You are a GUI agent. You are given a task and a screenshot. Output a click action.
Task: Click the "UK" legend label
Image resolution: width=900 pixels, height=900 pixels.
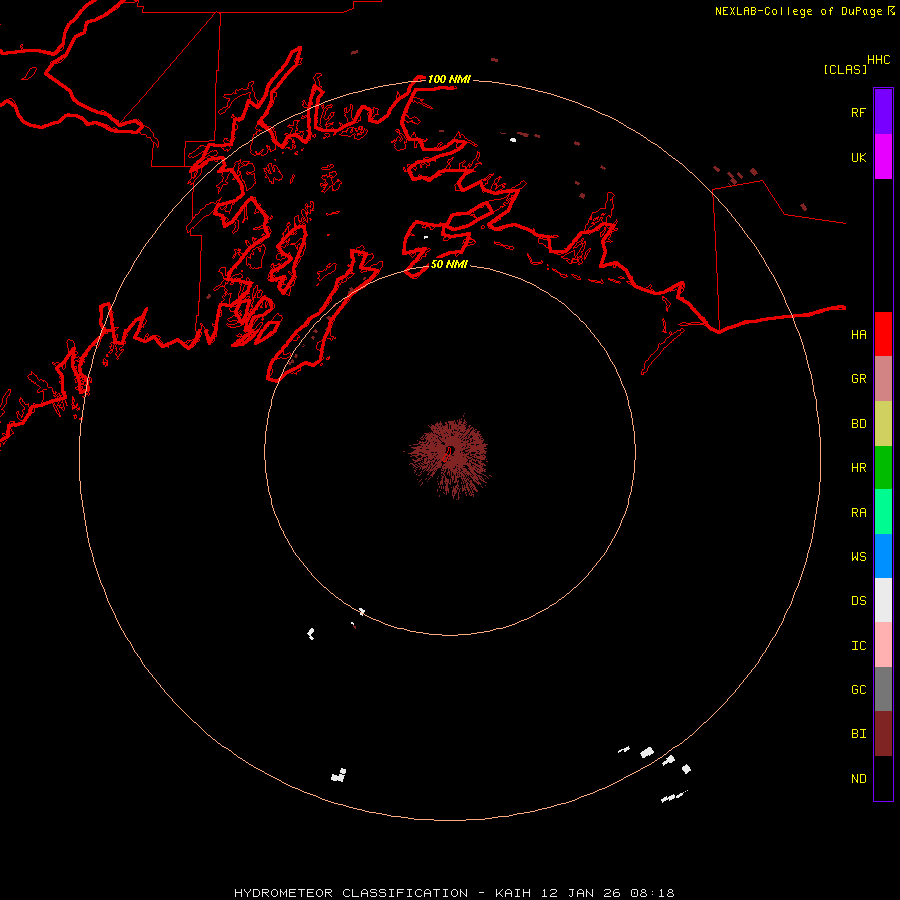(858, 157)
